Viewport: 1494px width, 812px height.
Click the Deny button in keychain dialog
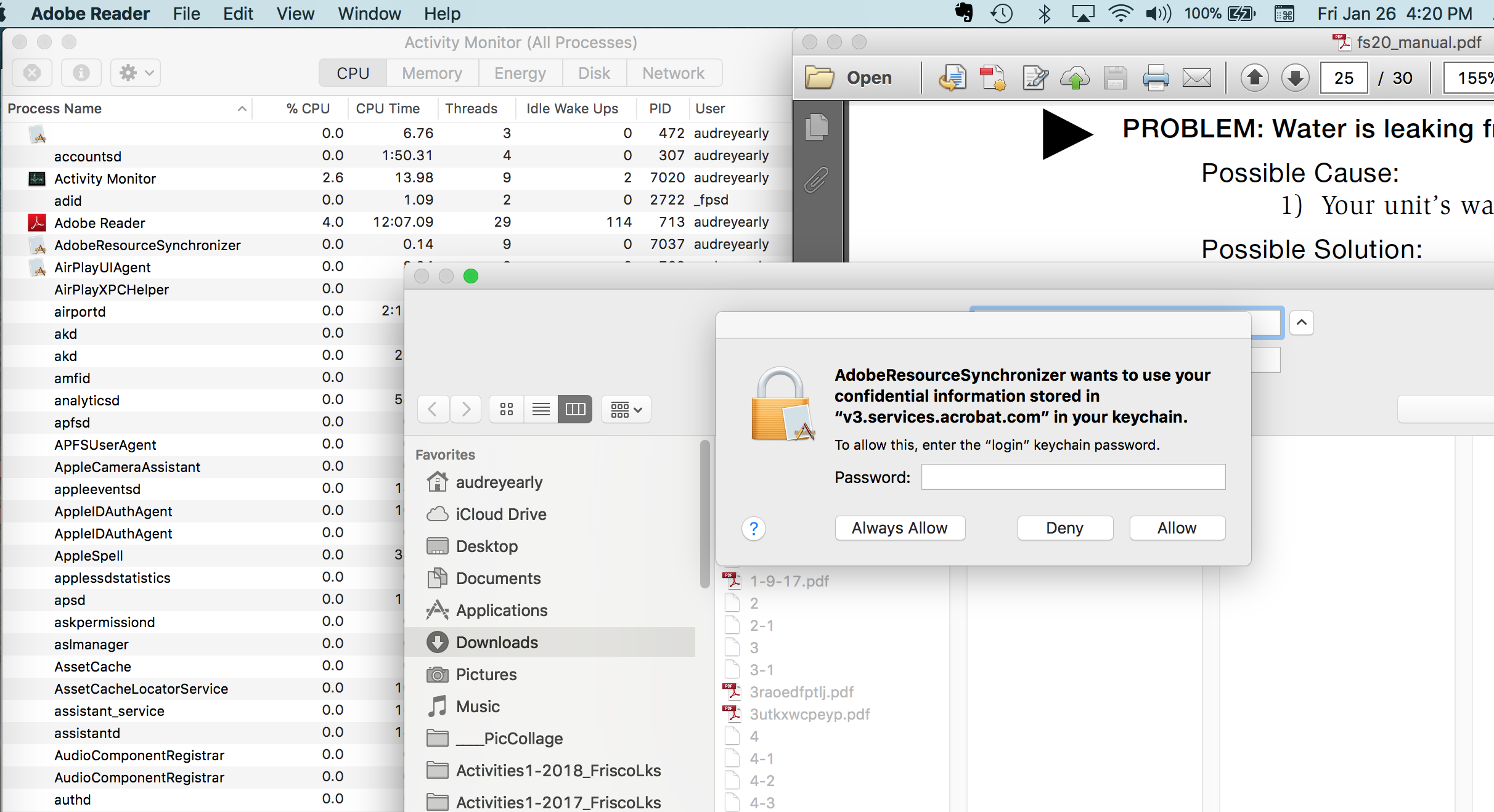coord(1063,528)
